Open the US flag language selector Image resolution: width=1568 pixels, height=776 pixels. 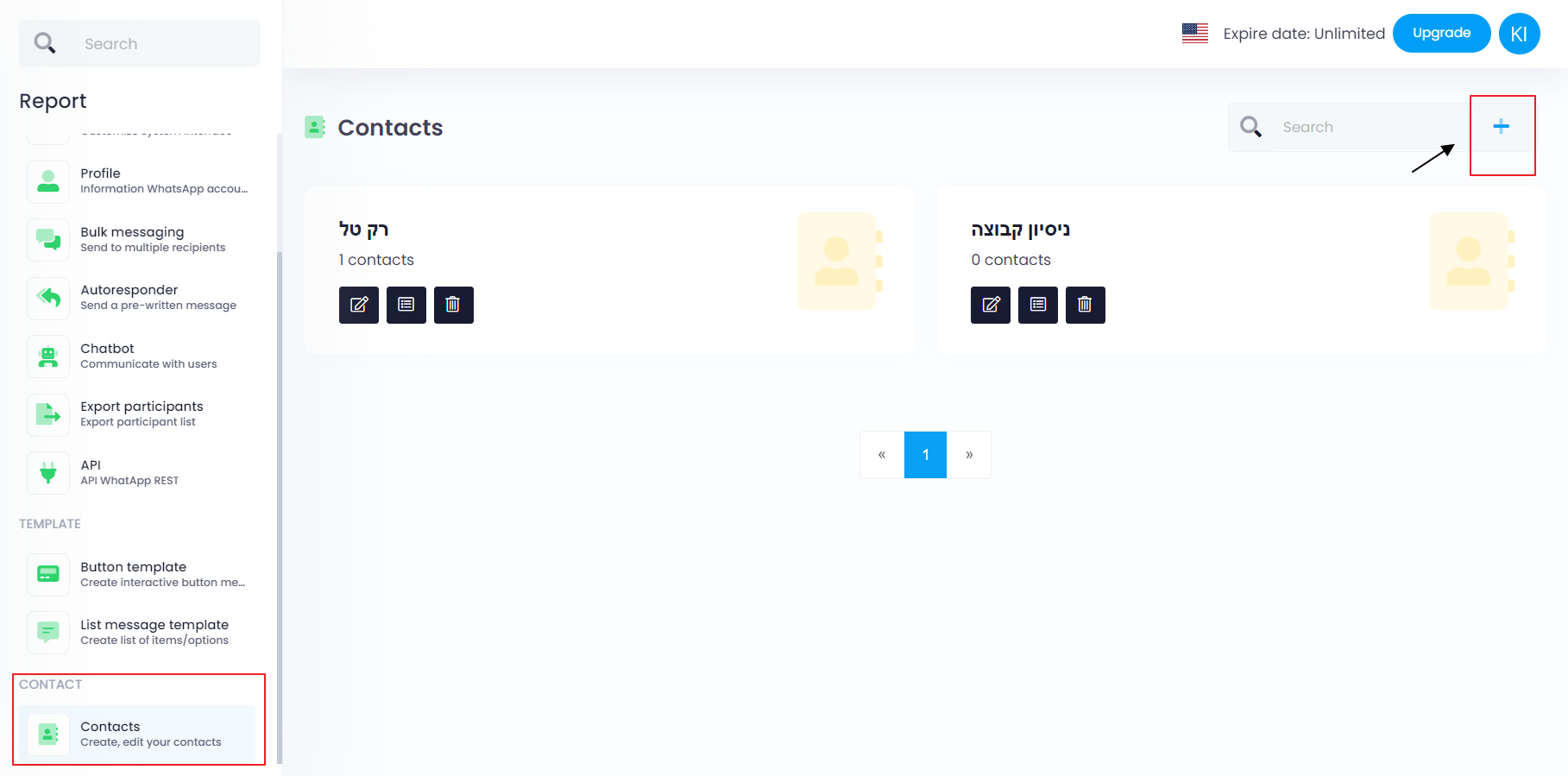(x=1195, y=34)
